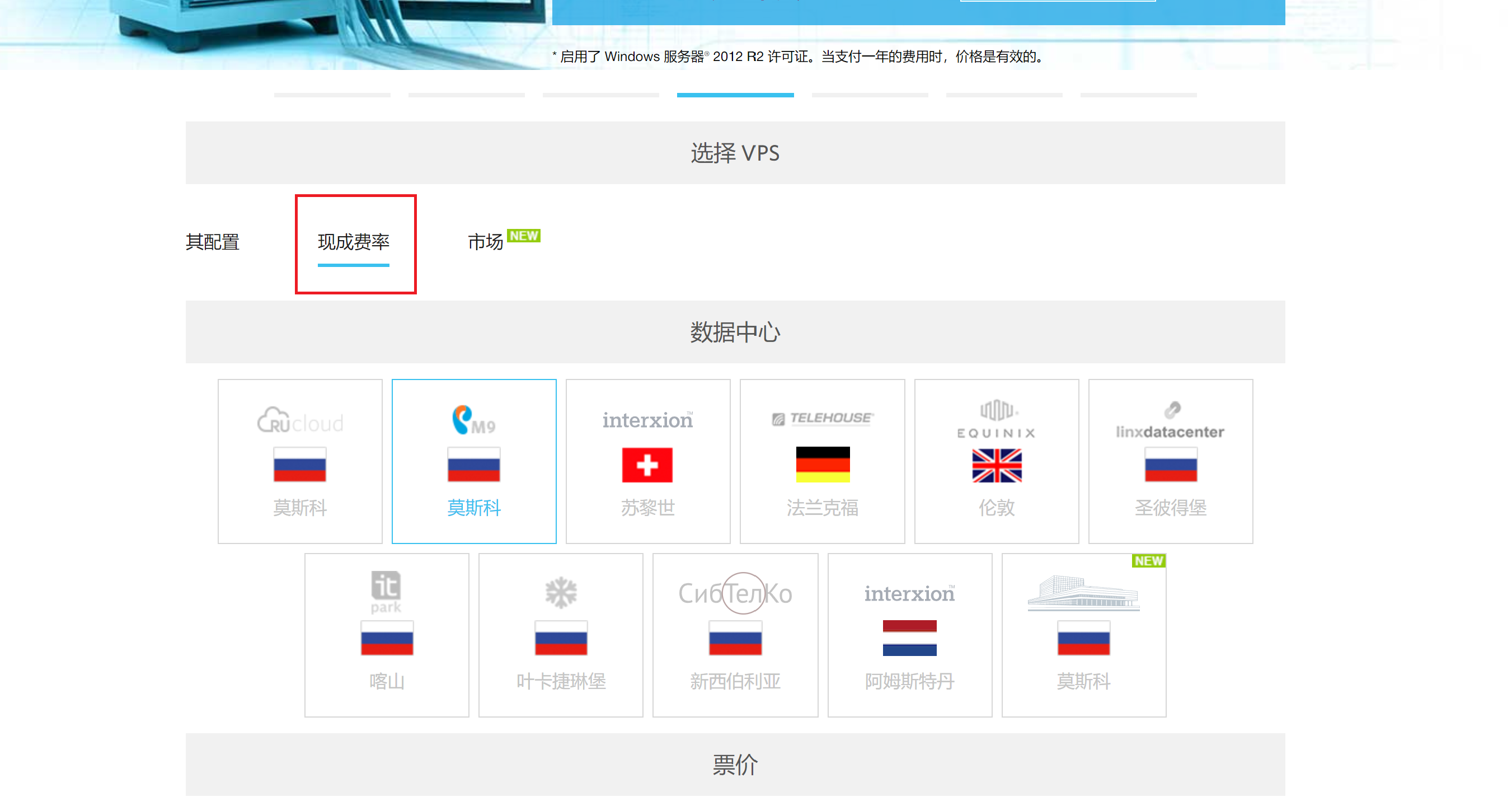
Task: Select the NEW Moscow building data center
Action: (1083, 635)
